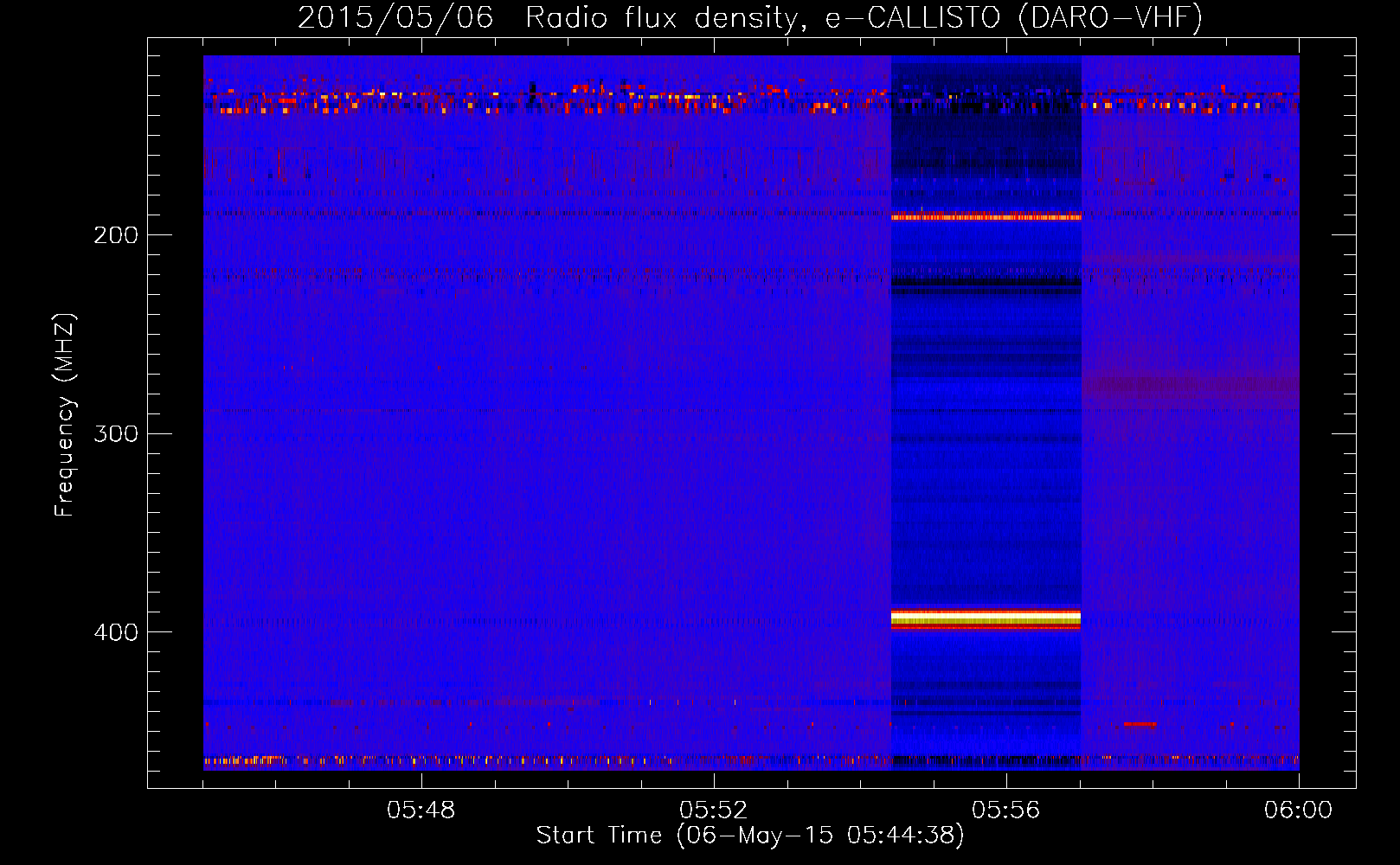Click the 'Start Time (06-May-15 05:44:38)' axis label
1400x865 pixels.
click(x=750, y=836)
